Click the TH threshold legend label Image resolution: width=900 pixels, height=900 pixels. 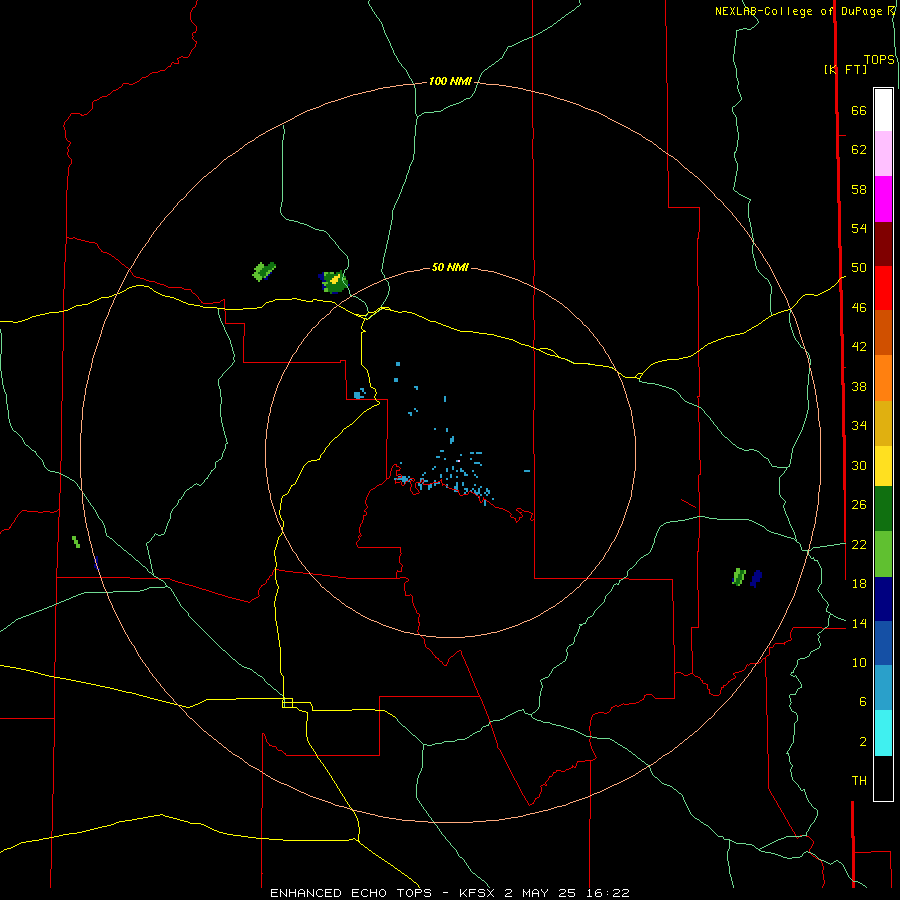(x=859, y=781)
